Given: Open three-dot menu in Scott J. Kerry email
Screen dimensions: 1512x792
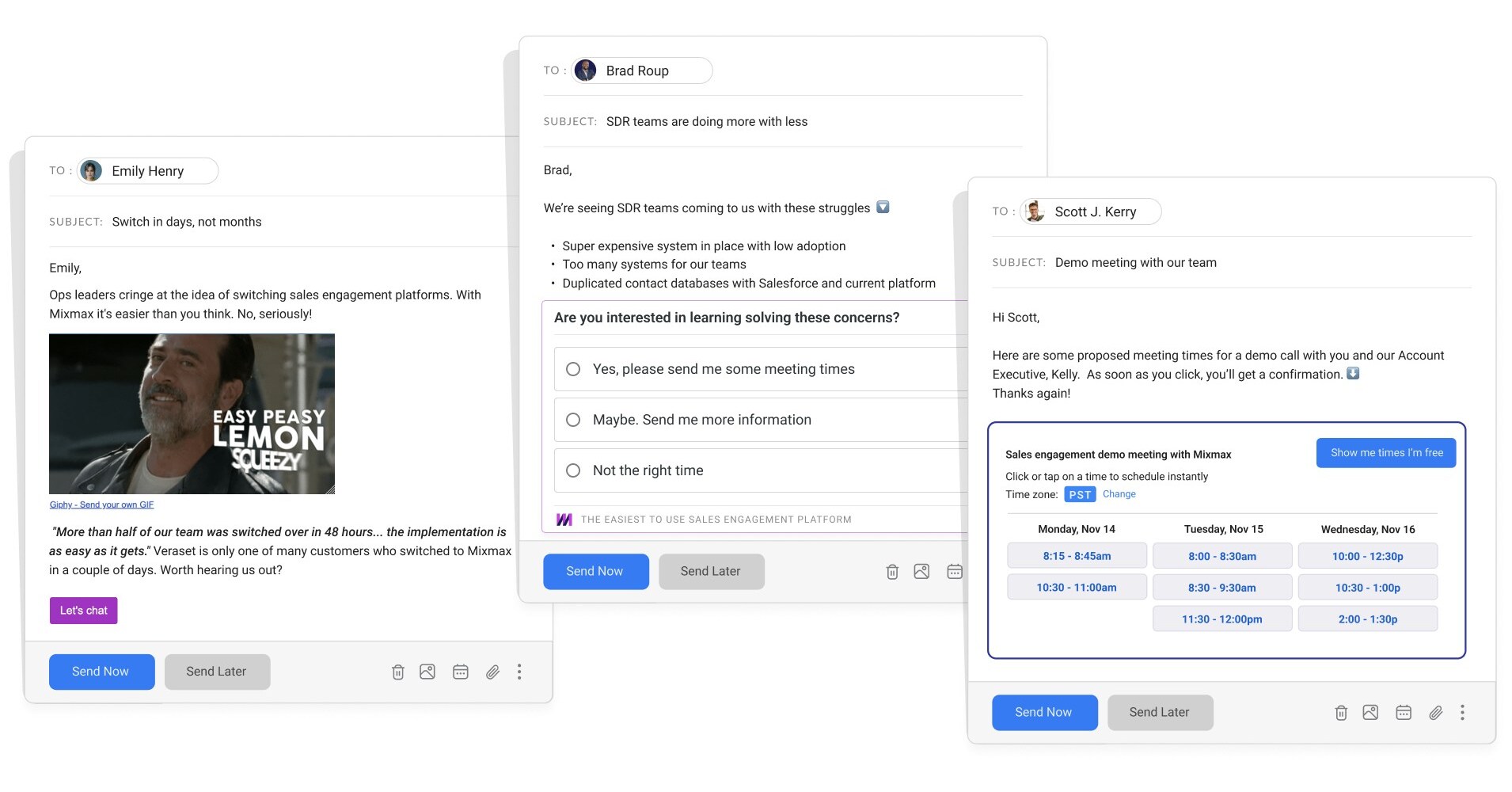Looking at the screenshot, I should click(x=1462, y=713).
